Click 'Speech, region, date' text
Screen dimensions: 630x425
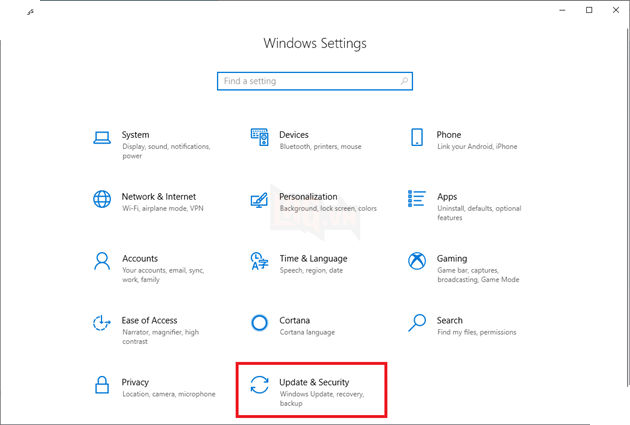[x=311, y=270]
